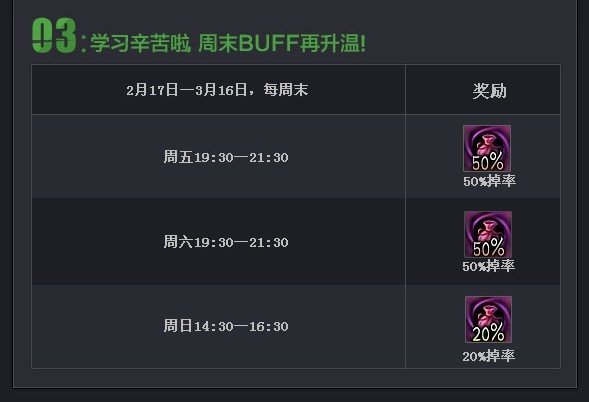Click the pink pouch in Saturday's icon
The image size is (589, 402).
click(x=487, y=231)
